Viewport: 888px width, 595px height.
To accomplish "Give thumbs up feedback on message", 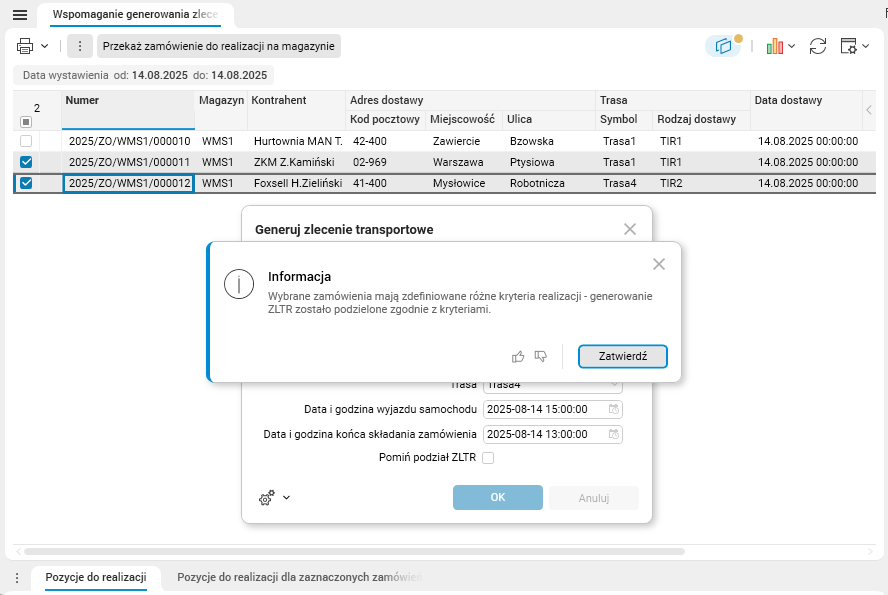I will click(x=518, y=357).
